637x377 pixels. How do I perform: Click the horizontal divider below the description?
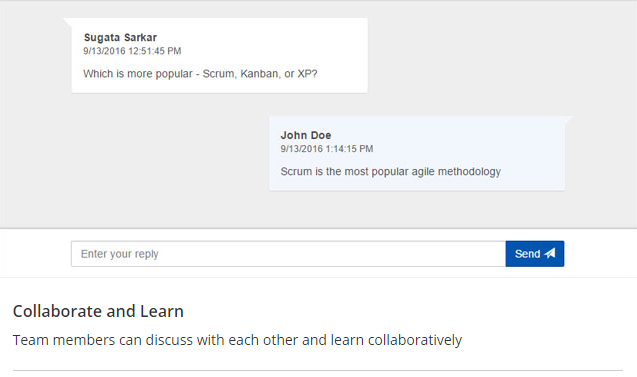tap(318, 370)
